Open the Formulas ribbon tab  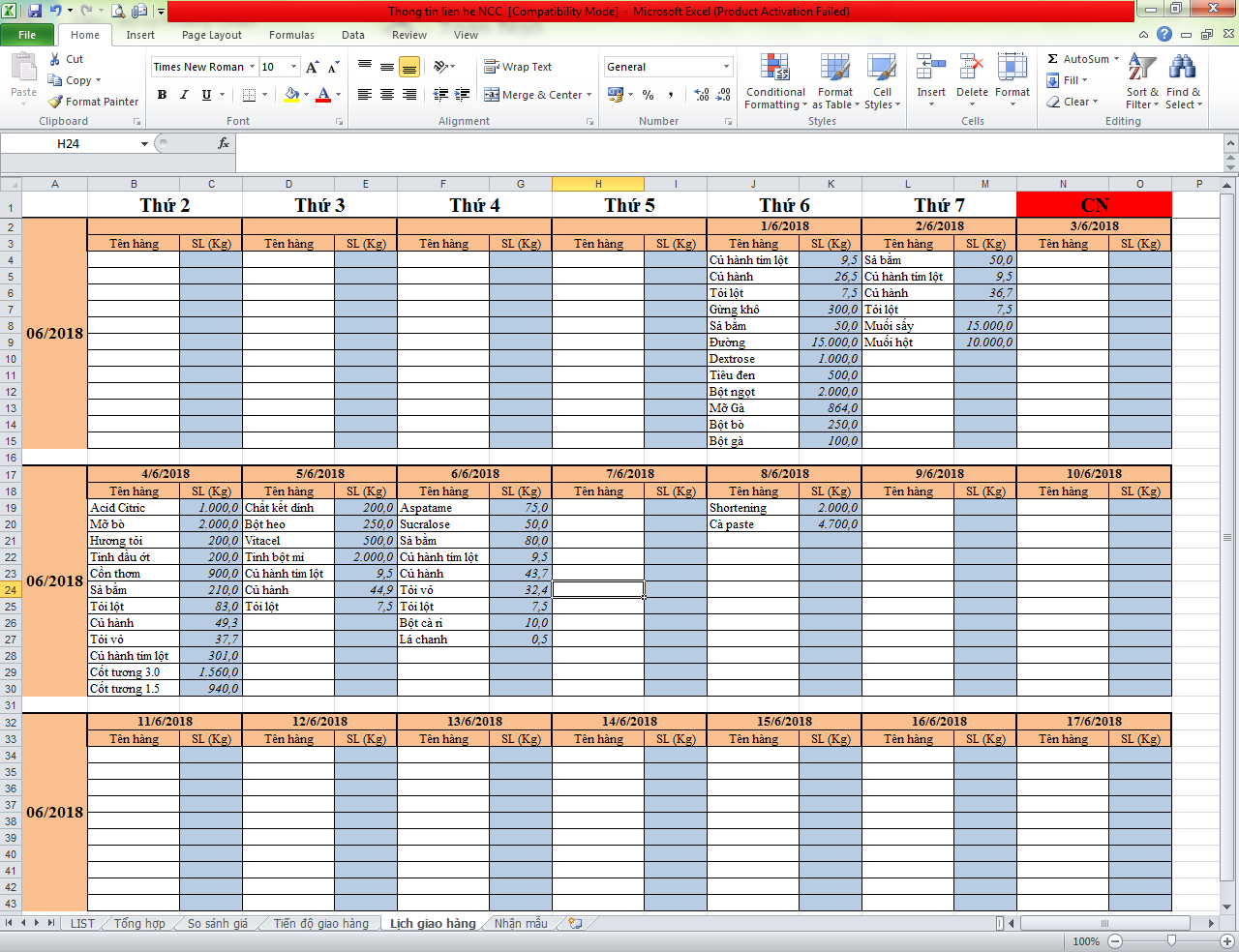291,35
